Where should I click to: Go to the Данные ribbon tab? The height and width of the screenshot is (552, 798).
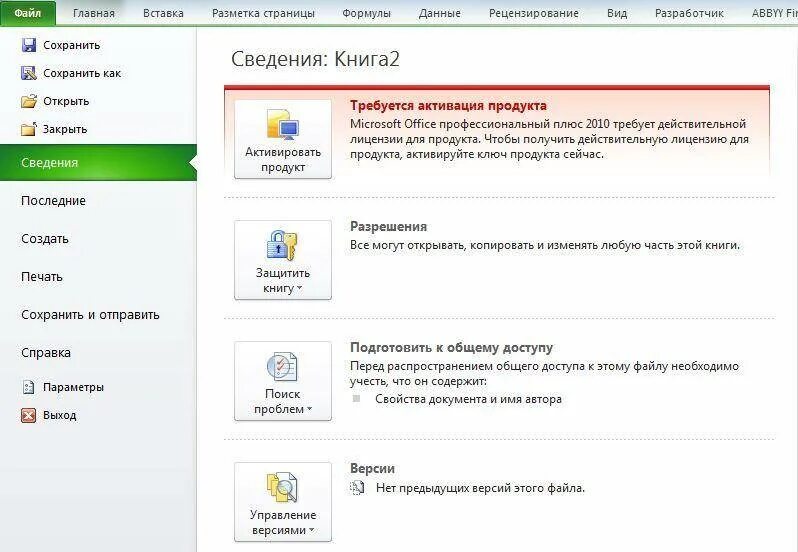point(439,13)
